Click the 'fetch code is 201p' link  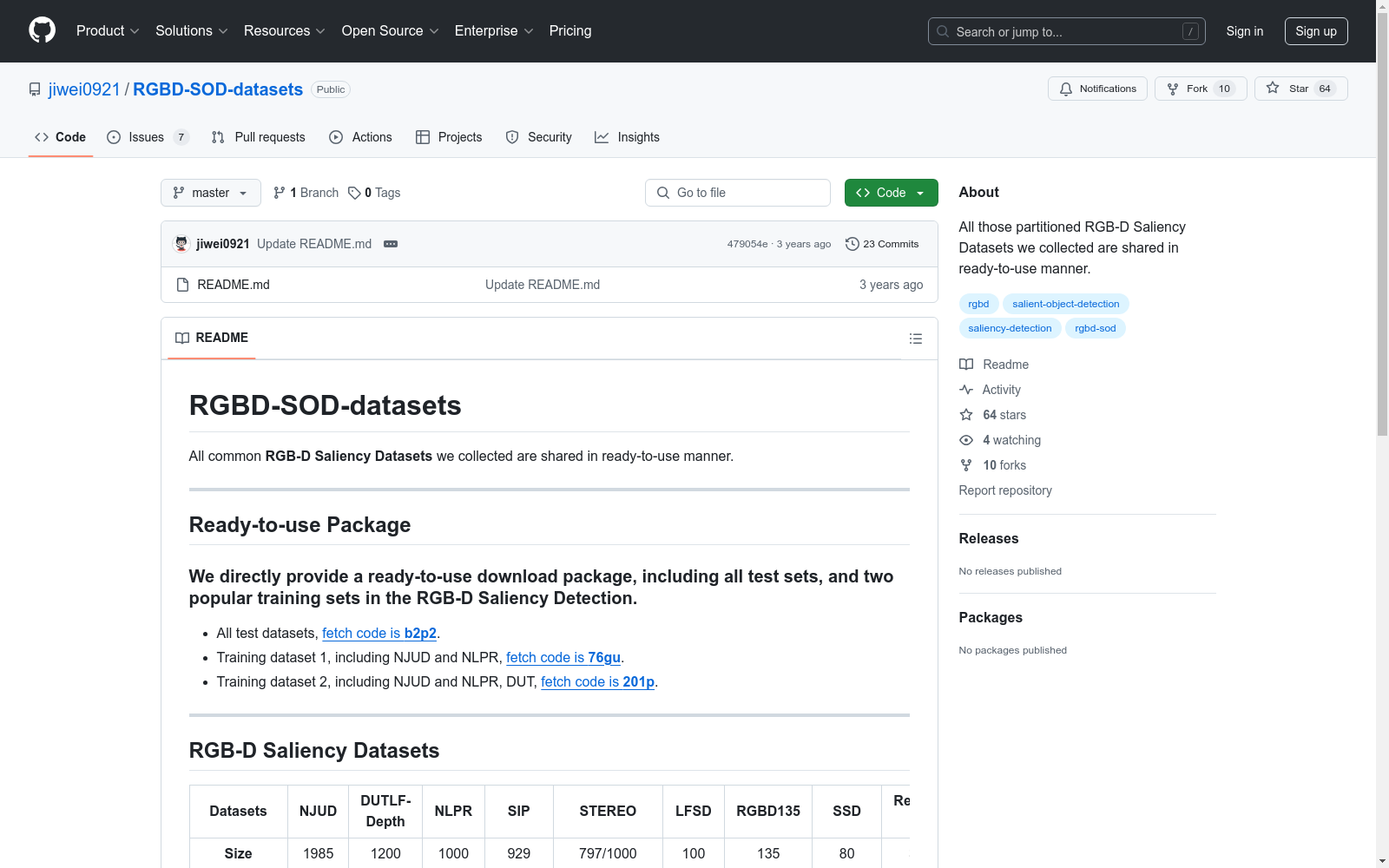point(597,682)
